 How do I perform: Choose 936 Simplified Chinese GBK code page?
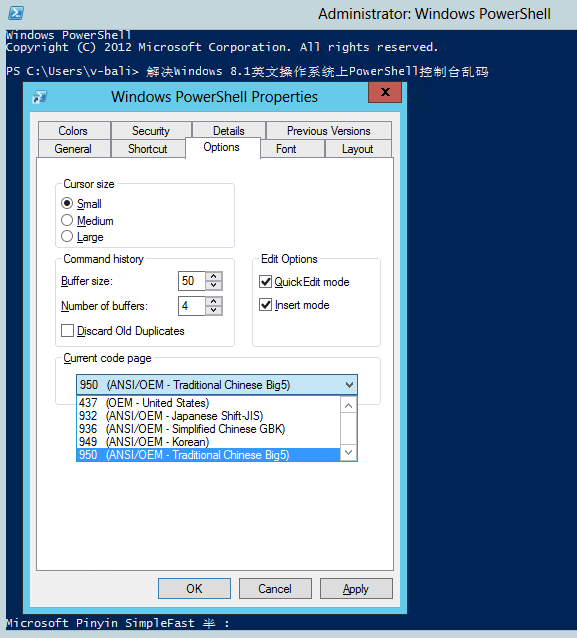[x=208, y=429]
